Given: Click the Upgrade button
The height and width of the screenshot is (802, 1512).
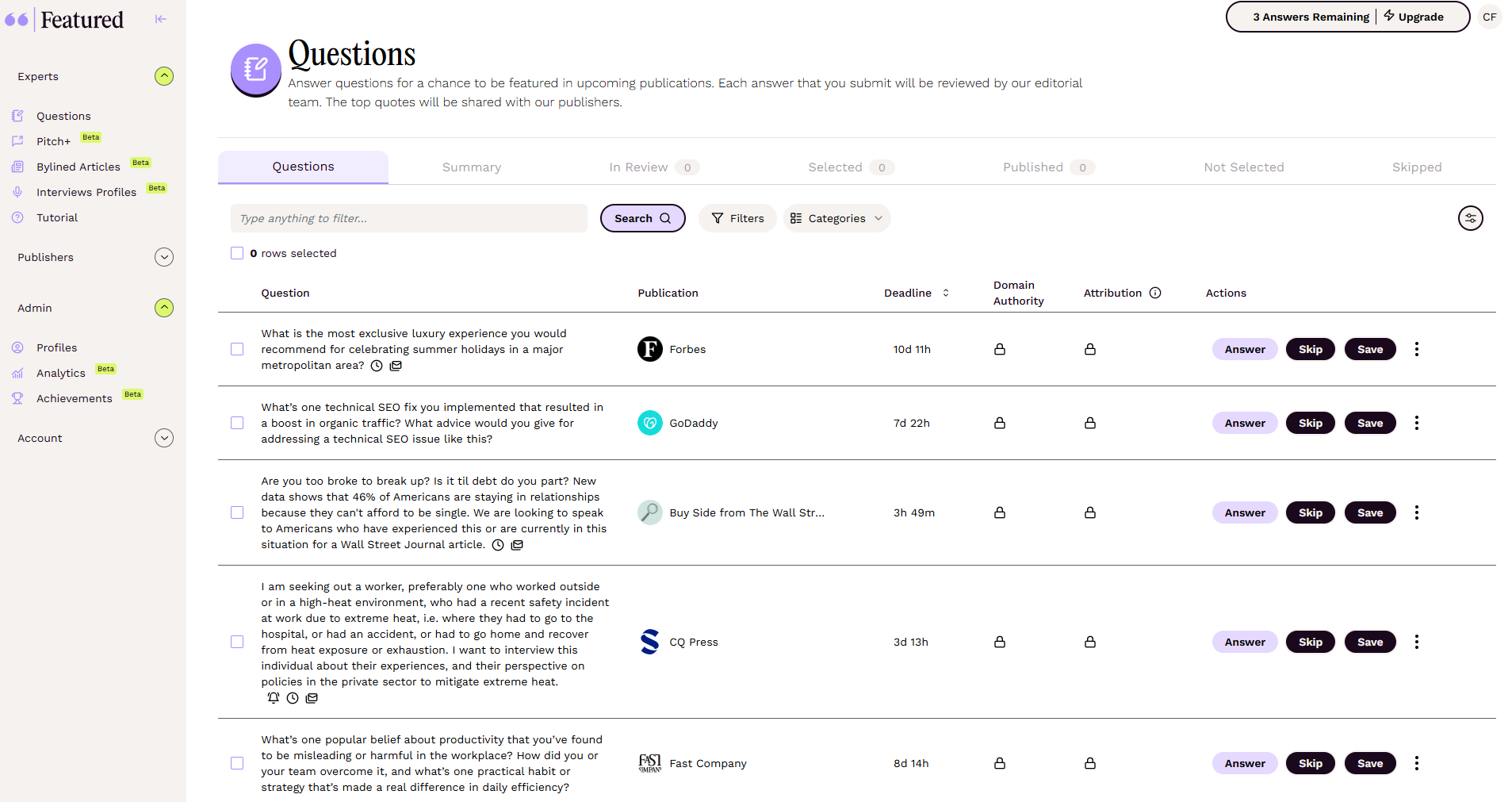Looking at the screenshot, I should pos(1414,17).
